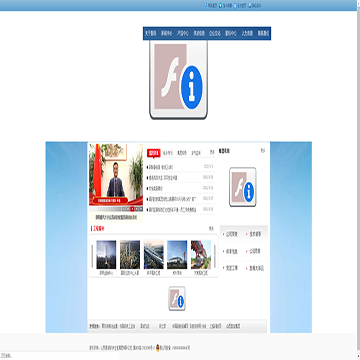
Task: Open the first skyscraper project thumbnail
Action: pyautogui.click(x=106, y=255)
